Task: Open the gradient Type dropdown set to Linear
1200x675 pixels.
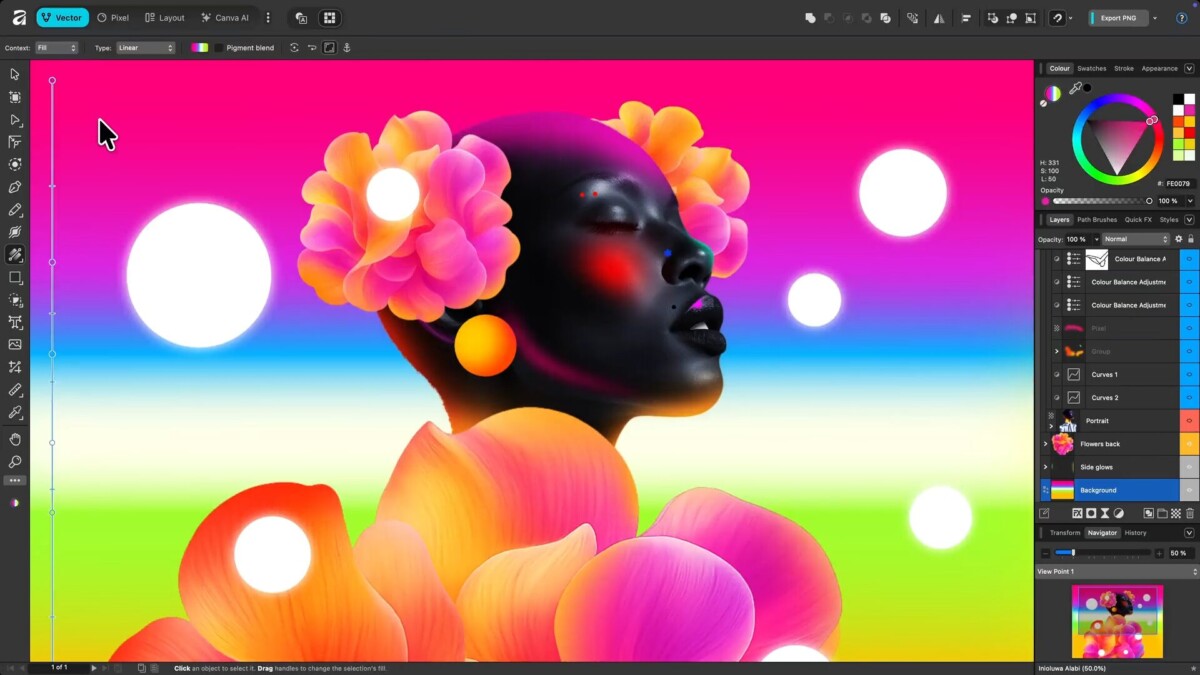Action: coord(146,48)
